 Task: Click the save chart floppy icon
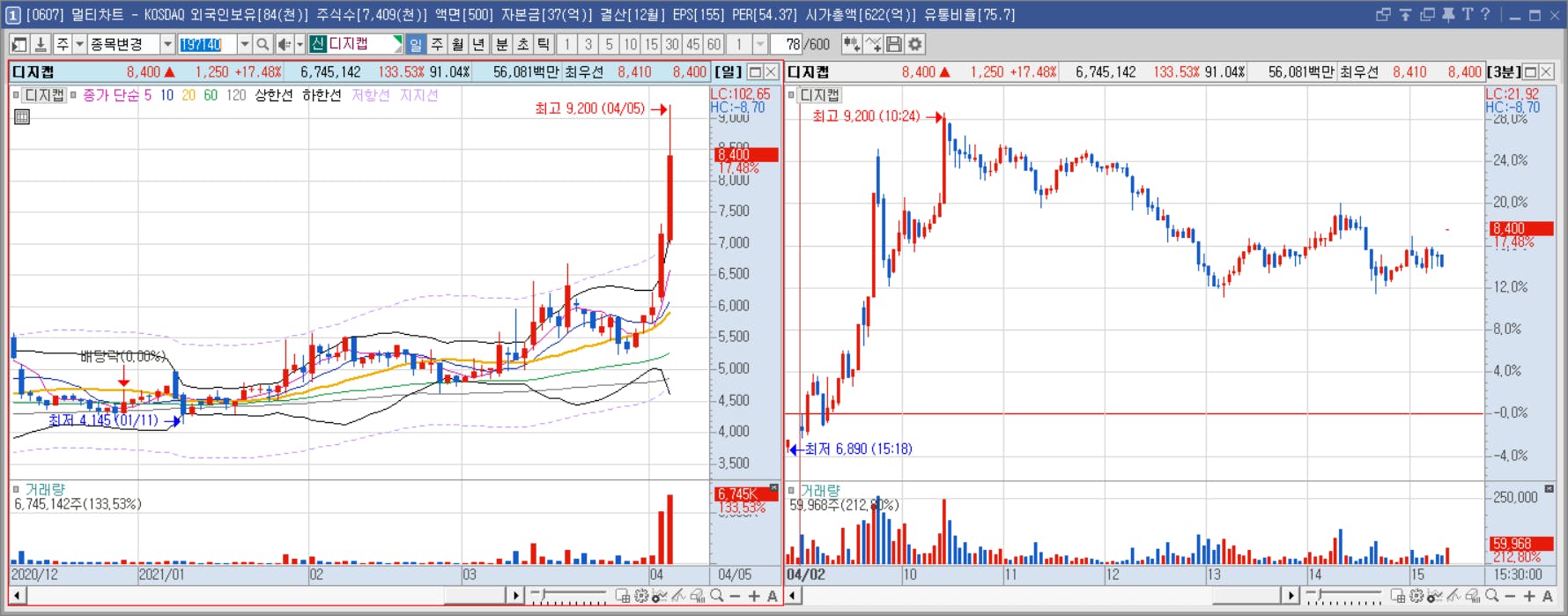coord(894,44)
